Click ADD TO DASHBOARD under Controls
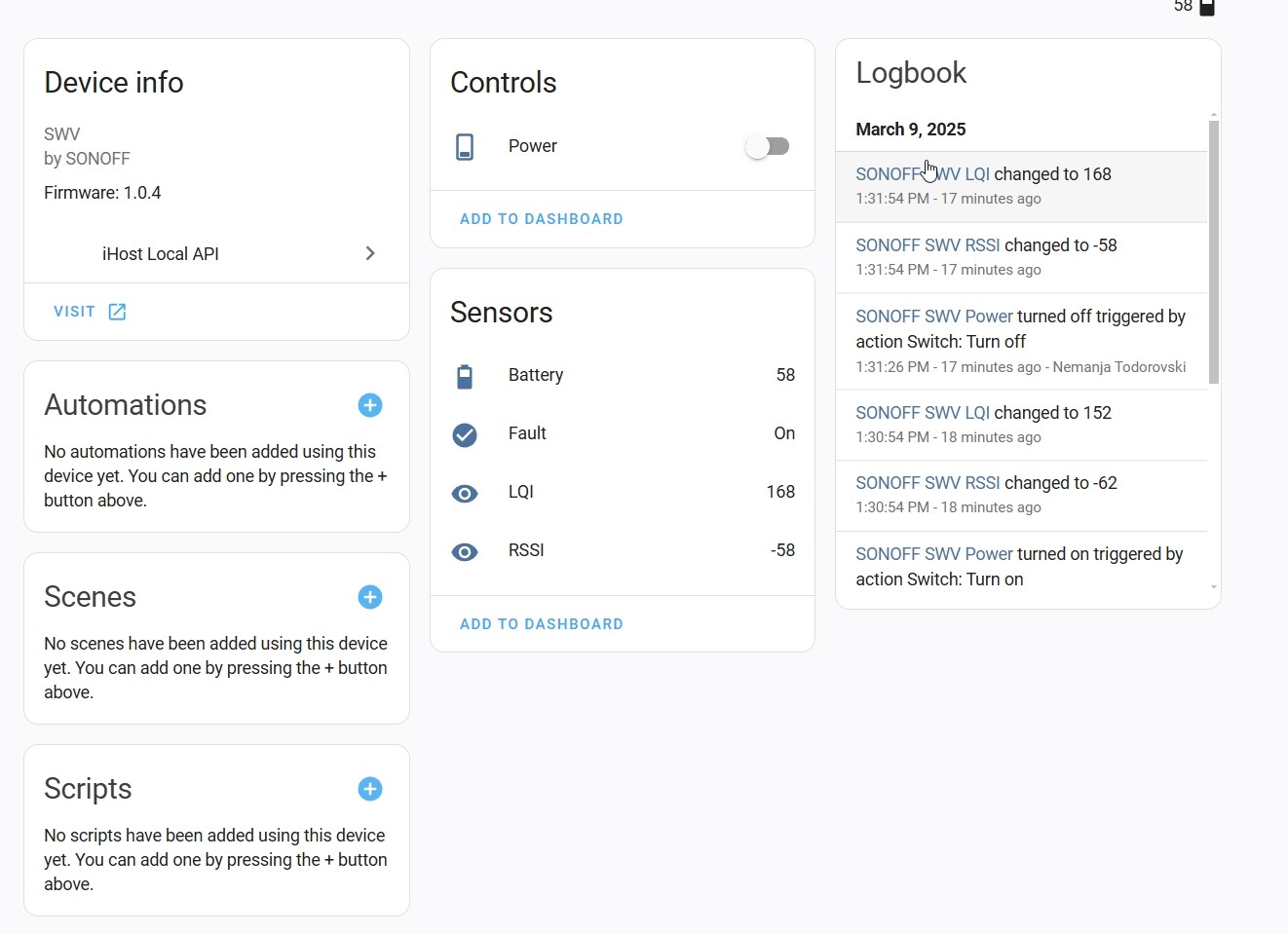 click(x=542, y=218)
